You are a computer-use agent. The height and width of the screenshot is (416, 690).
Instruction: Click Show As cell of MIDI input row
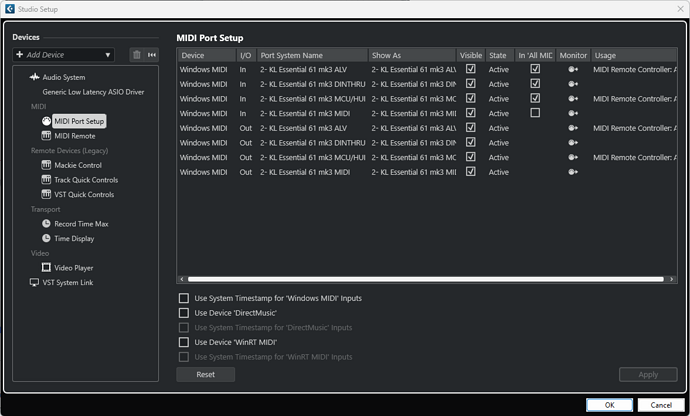(x=414, y=113)
